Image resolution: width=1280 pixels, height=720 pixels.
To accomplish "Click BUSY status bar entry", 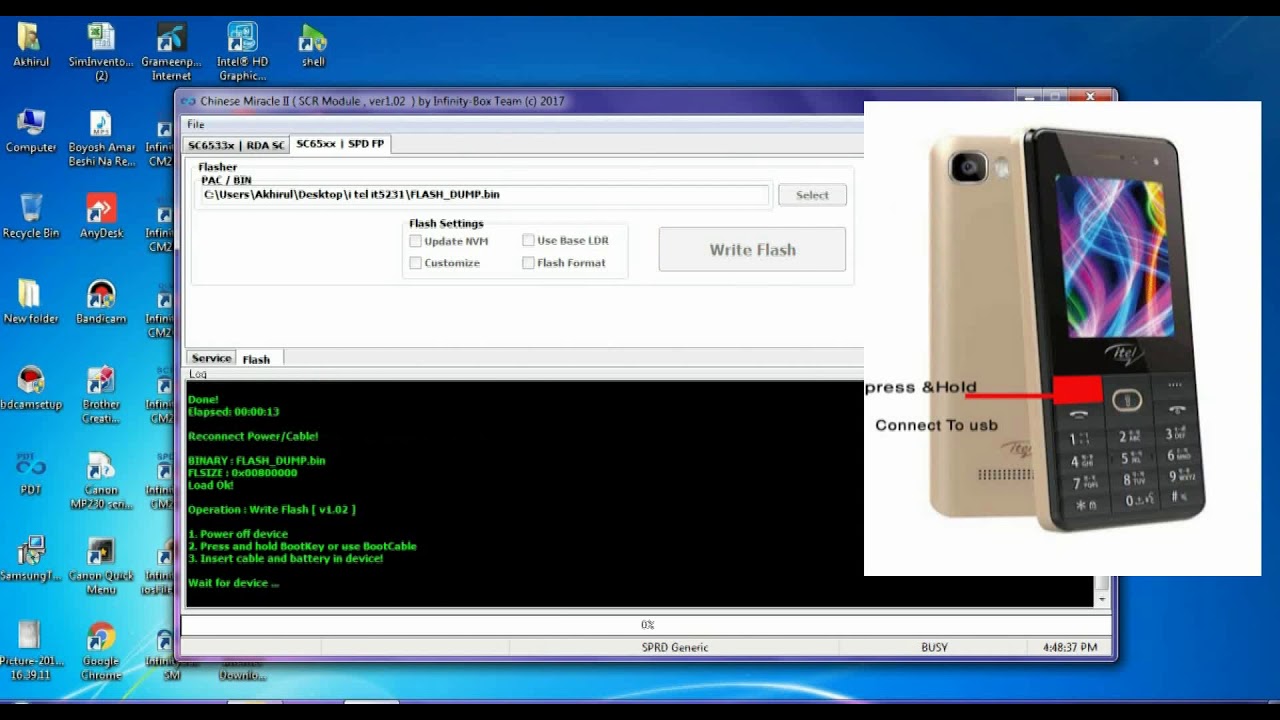I will point(934,647).
